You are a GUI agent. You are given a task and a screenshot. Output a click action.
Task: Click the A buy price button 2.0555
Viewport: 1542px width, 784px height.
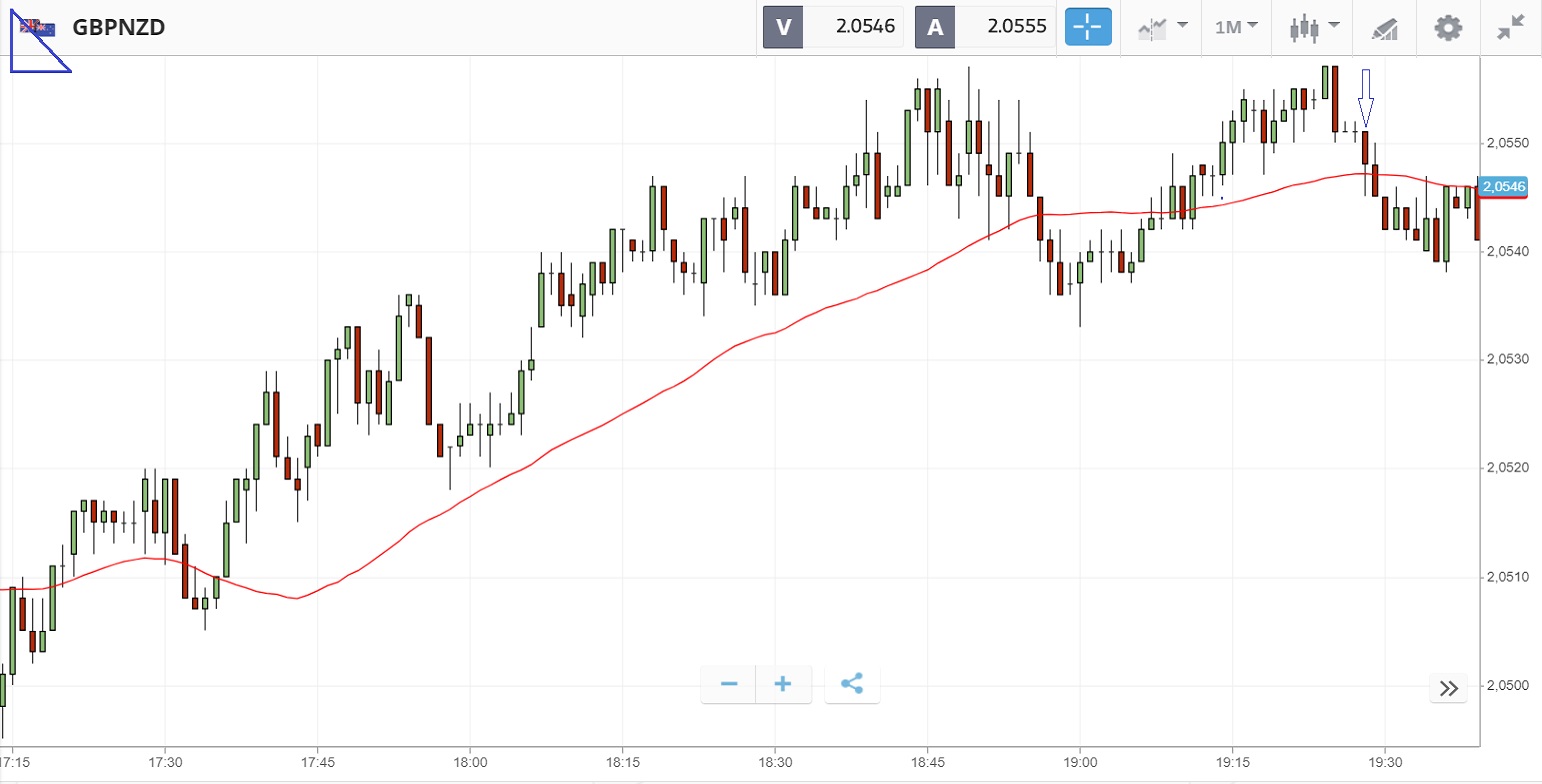(985, 27)
